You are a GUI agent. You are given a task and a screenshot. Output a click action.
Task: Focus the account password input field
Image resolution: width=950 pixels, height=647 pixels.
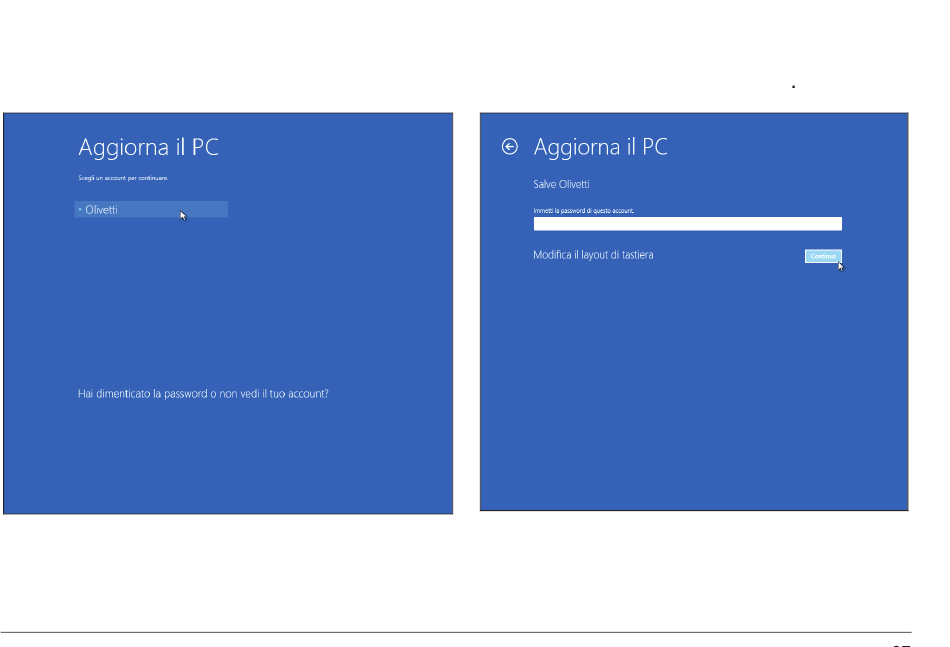[x=687, y=224]
